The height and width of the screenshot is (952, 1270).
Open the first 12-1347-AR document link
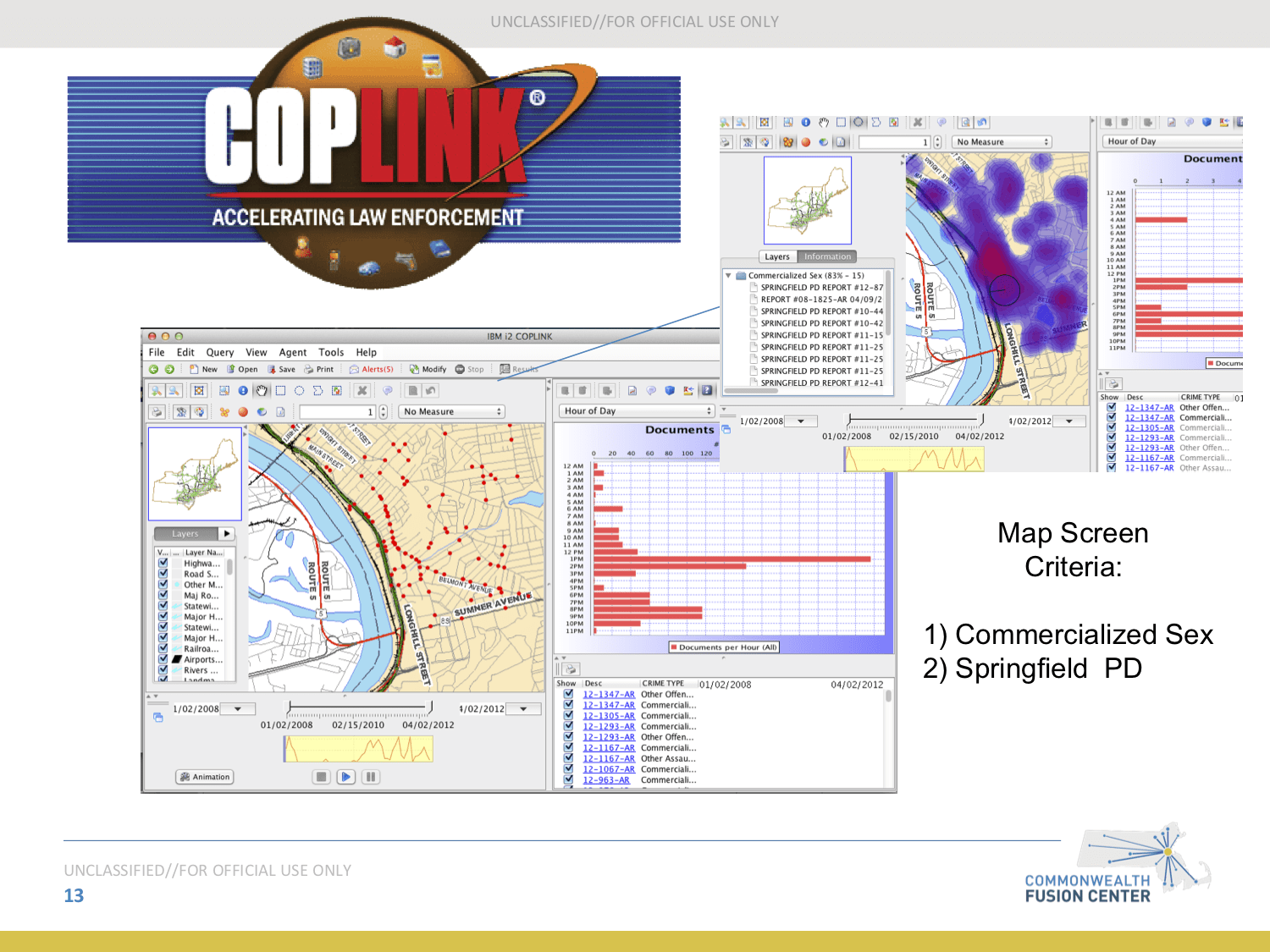(x=608, y=694)
